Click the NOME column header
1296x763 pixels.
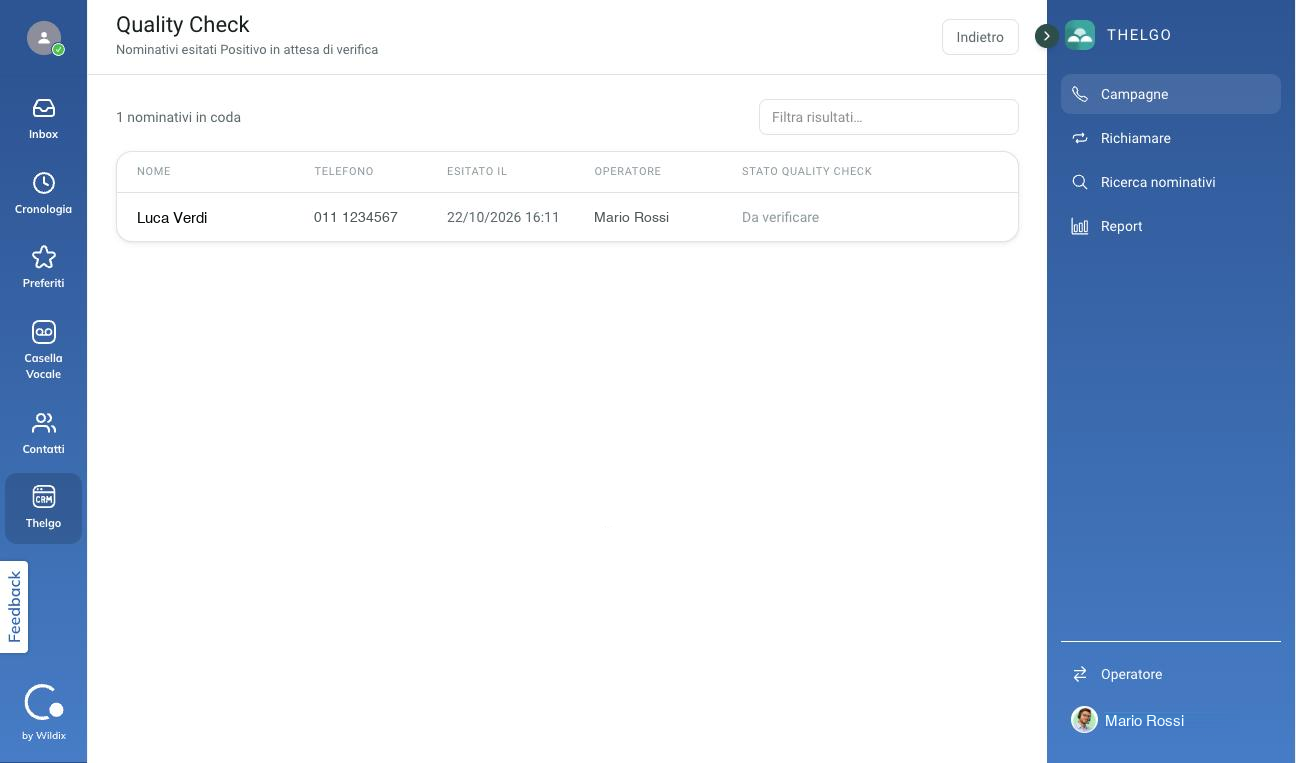(154, 171)
